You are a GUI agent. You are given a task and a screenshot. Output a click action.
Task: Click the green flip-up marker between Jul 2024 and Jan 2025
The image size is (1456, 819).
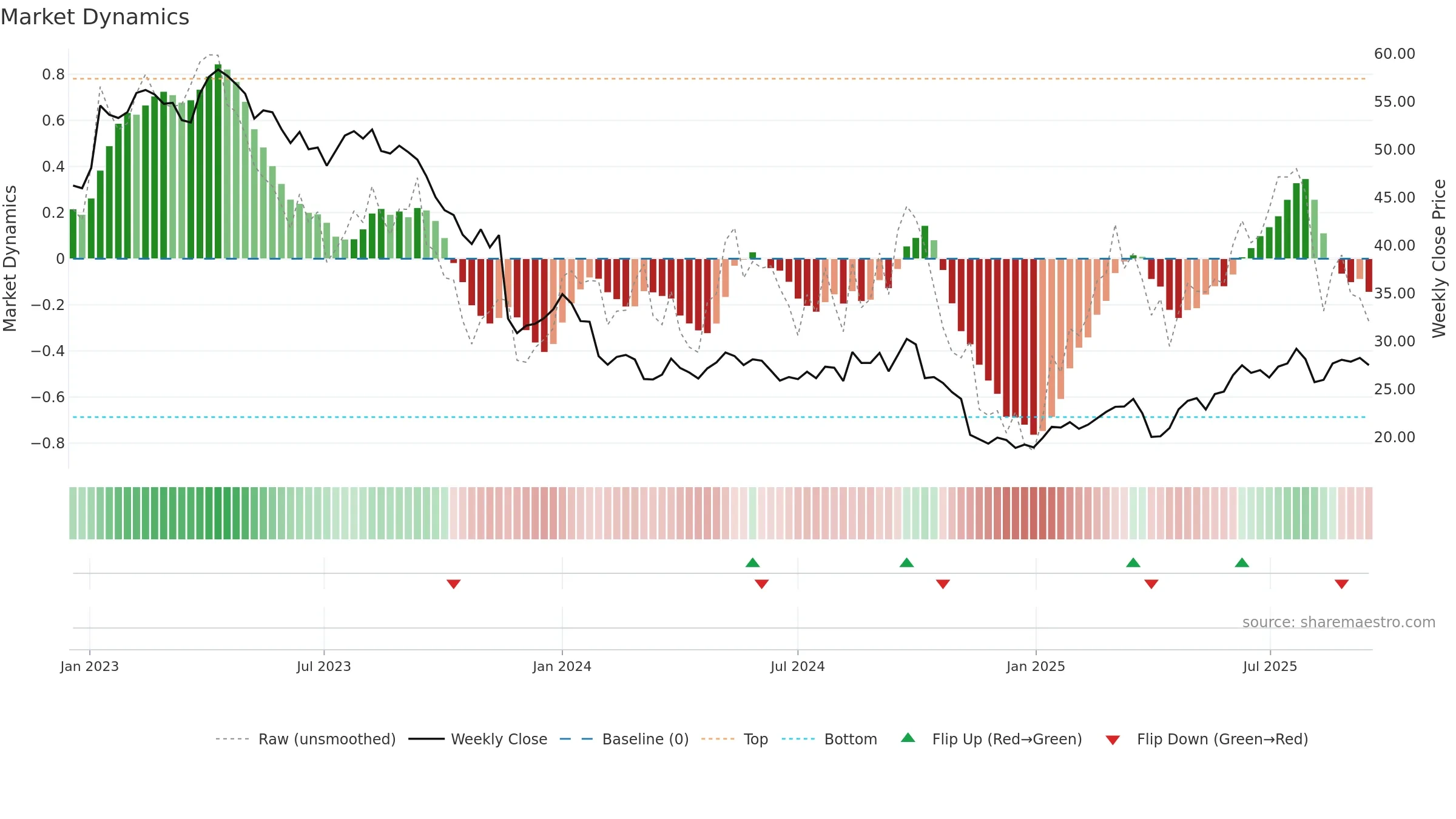[906, 562]
